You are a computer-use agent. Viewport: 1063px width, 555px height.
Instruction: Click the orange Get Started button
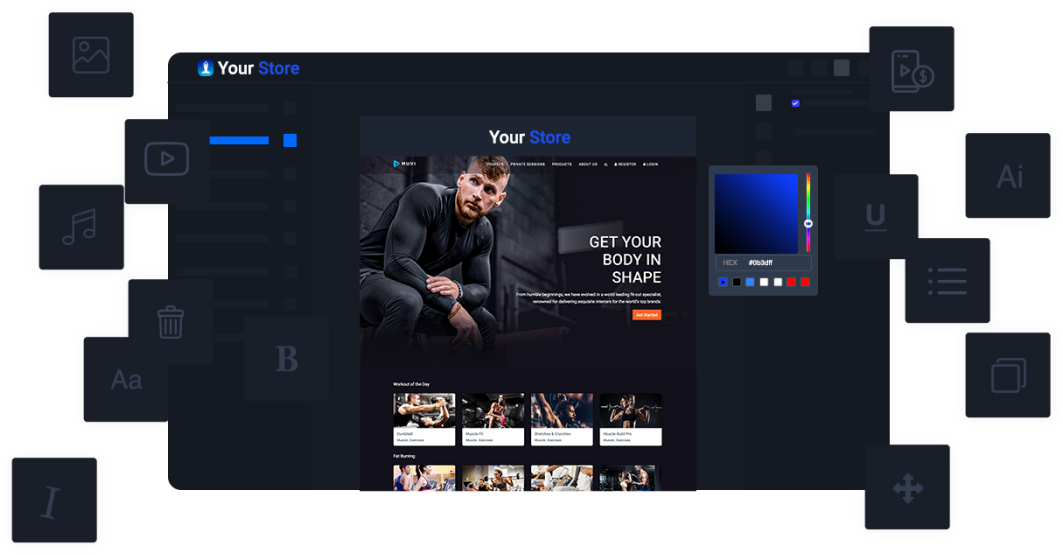646,315
